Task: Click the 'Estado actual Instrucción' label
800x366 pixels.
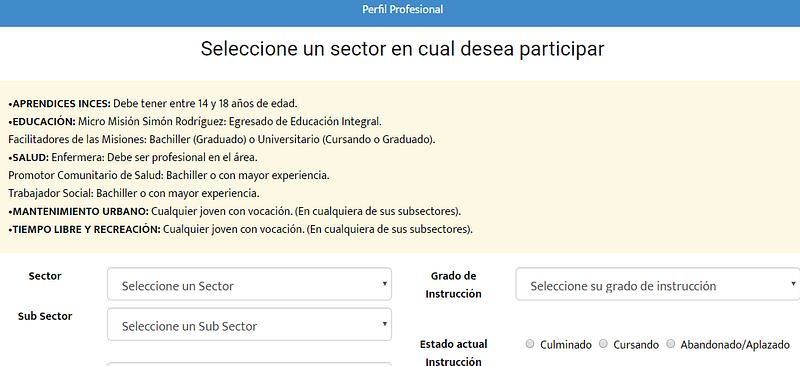Action: pyautogui.click(x=453, y=353)
